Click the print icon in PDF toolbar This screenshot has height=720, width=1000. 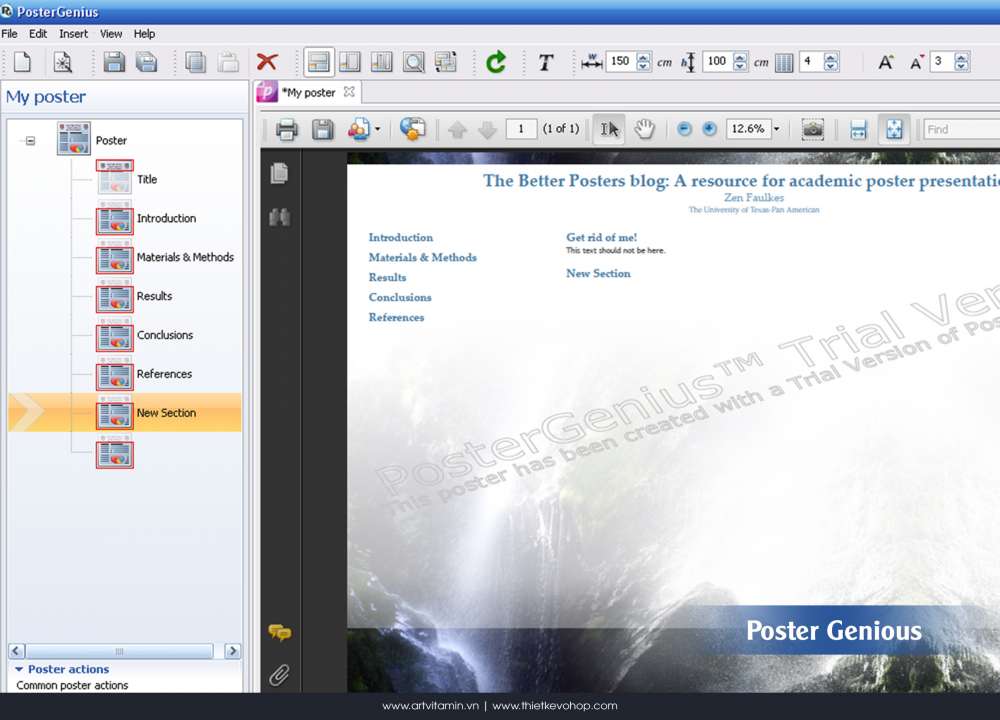point(287,129)
